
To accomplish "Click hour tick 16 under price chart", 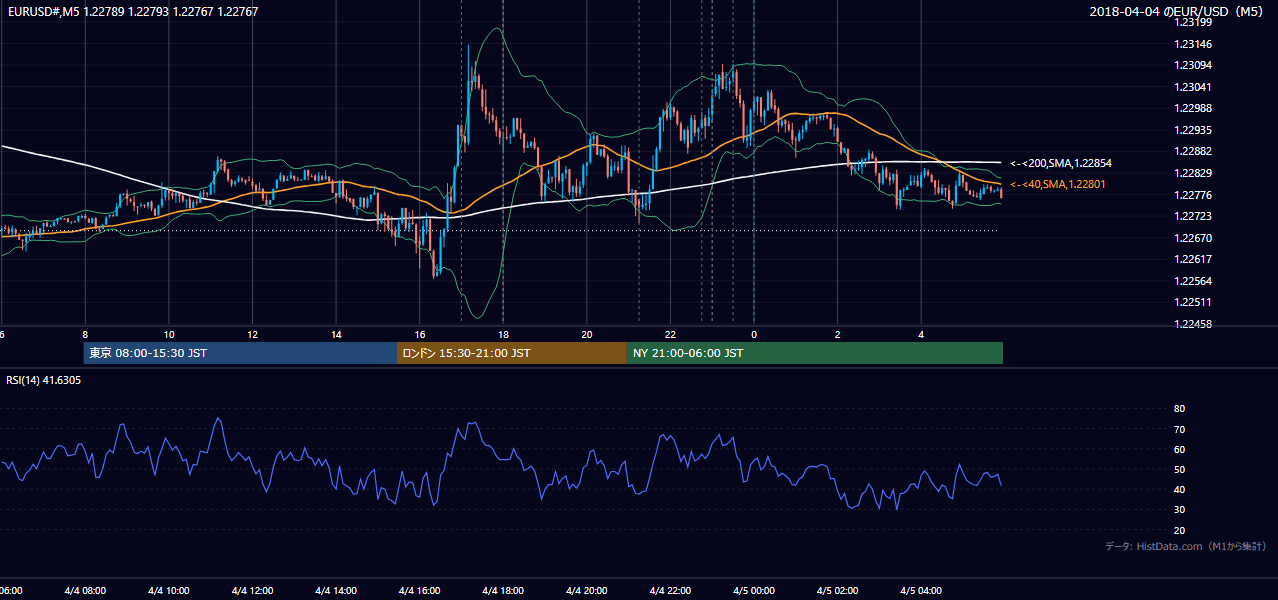I will (420, 335).
